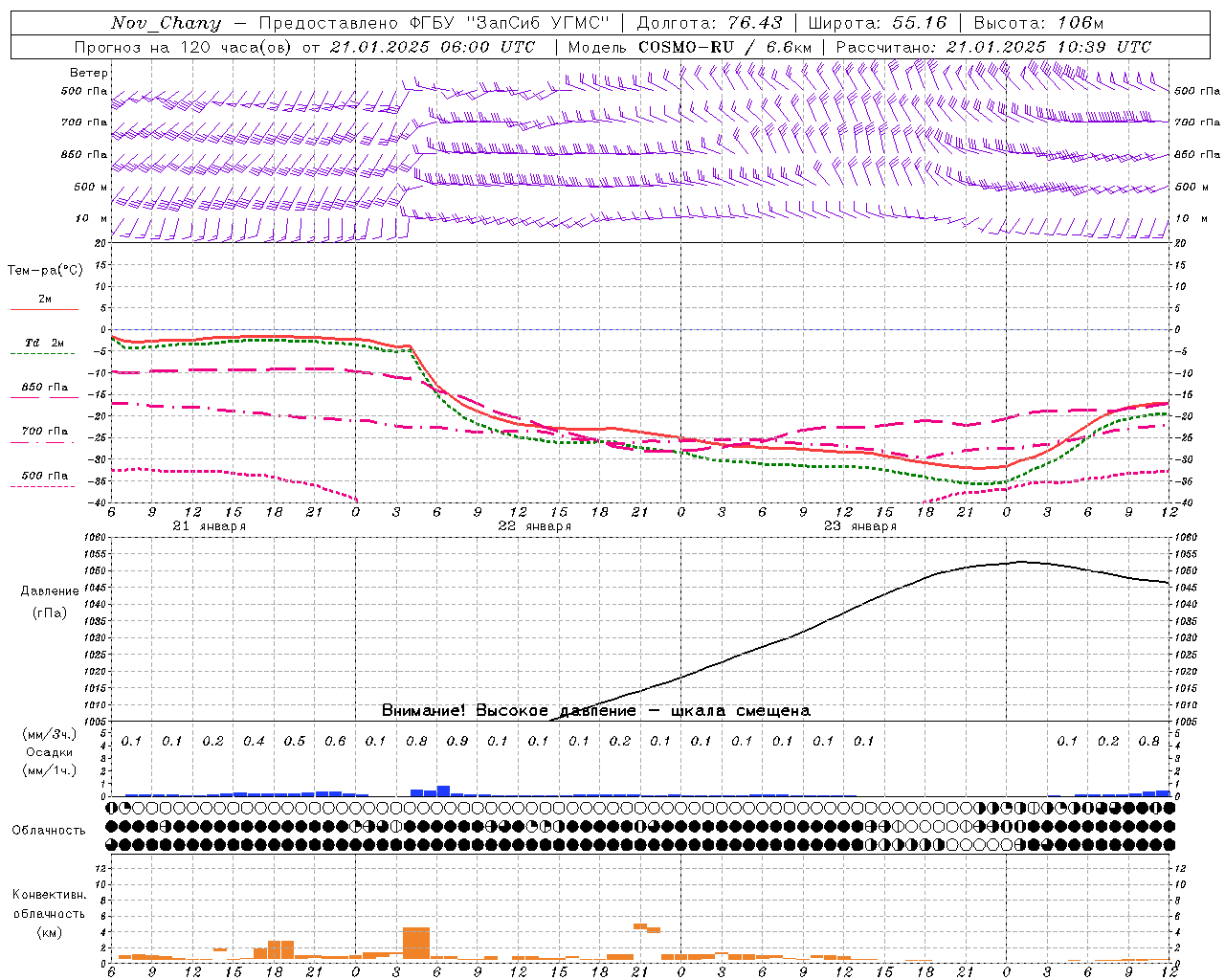Click the "700 гПа" temperature legend entry
The width and height of the screenshot is (1225, 980).
(45, 432)
